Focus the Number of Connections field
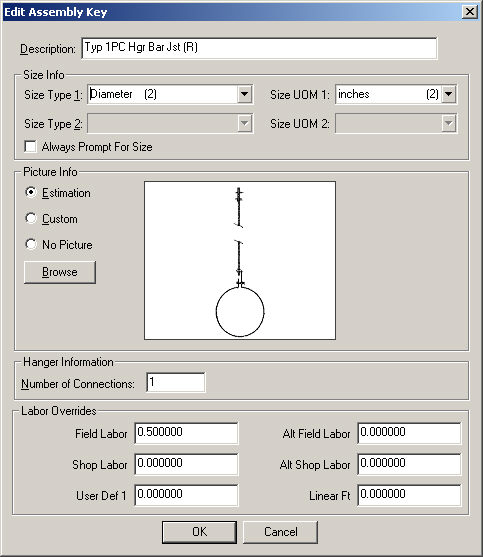 tap(175, 383)
